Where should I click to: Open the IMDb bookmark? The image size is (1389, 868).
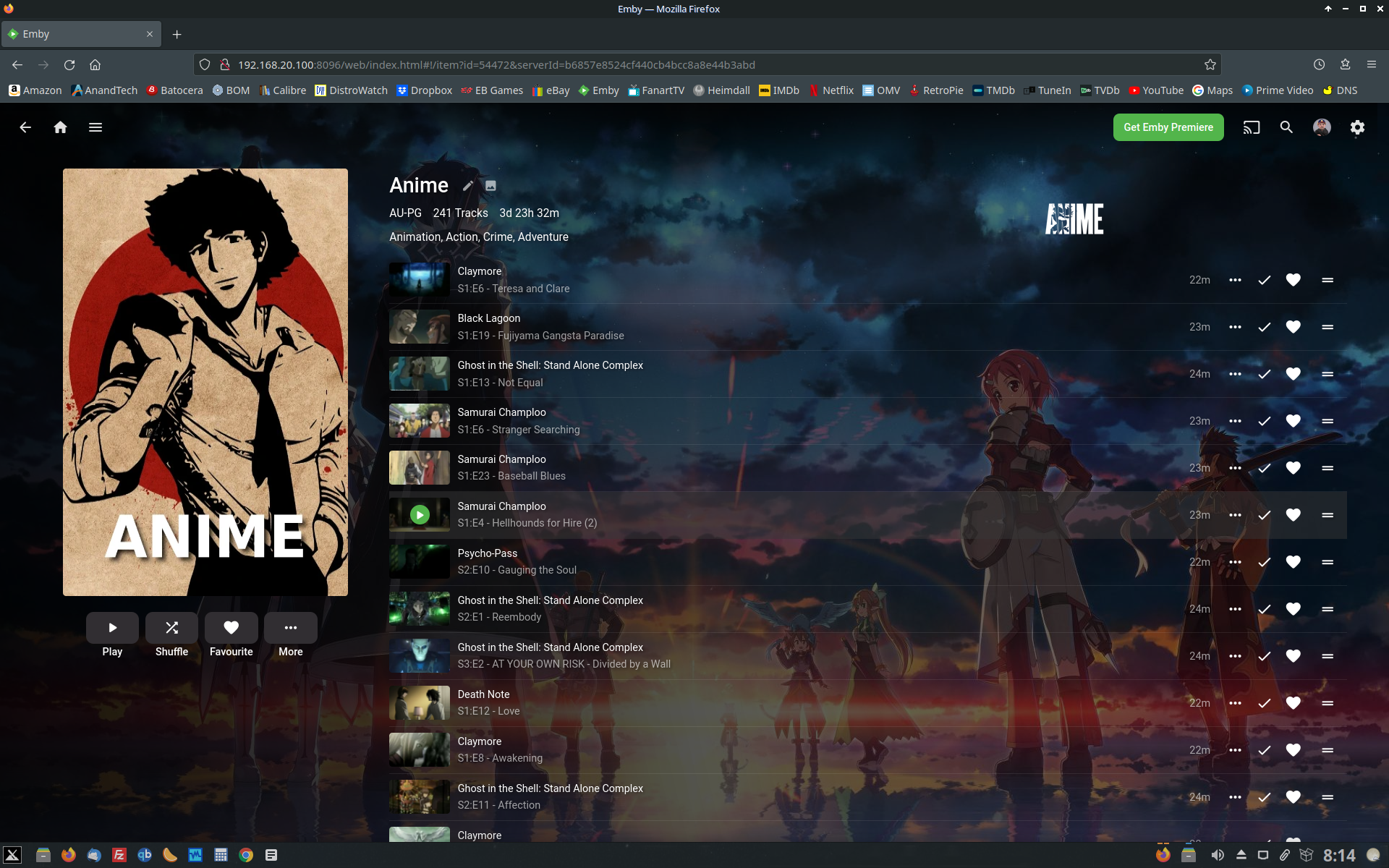(x=778, y=90)
